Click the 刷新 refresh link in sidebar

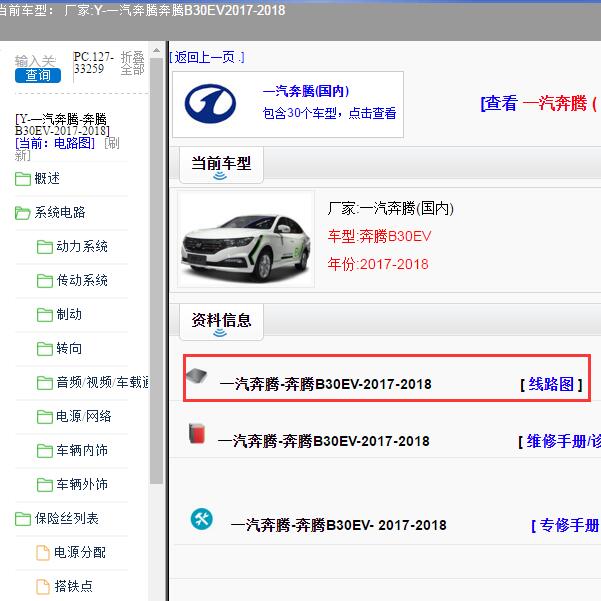coord(67,149)
